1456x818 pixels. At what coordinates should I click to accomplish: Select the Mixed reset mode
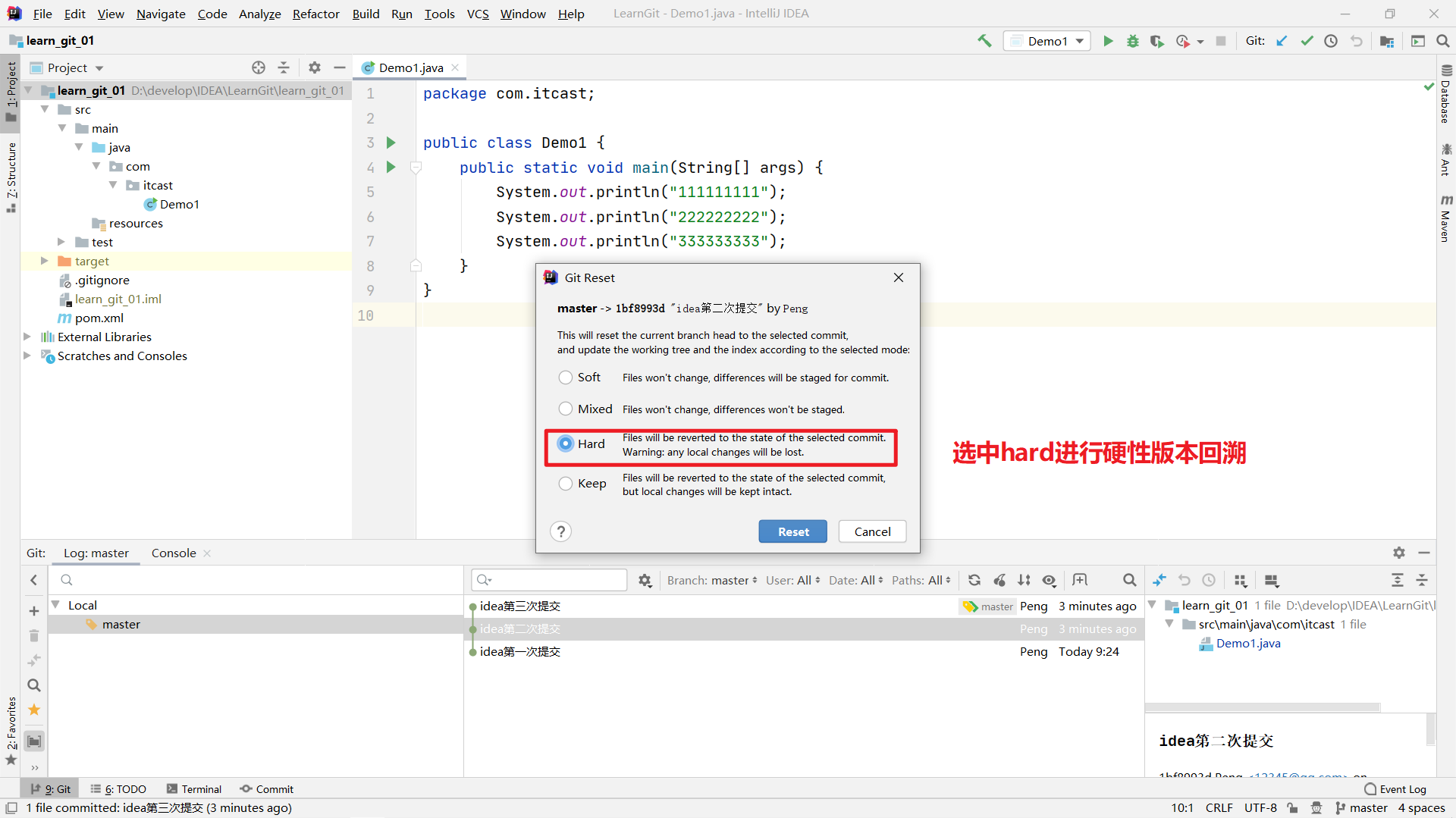566,409
